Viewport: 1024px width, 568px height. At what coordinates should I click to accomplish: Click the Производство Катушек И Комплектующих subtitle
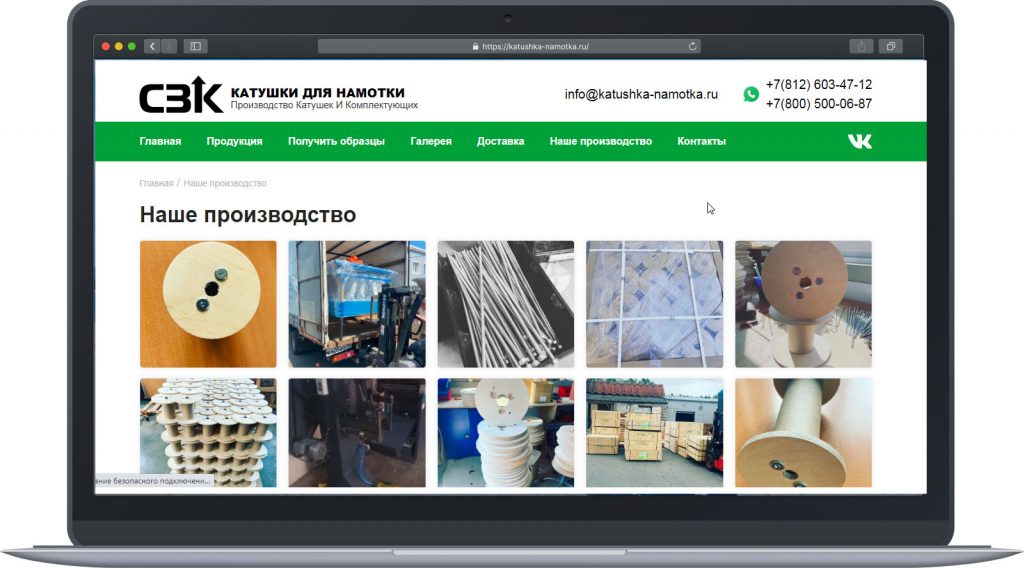324,105
